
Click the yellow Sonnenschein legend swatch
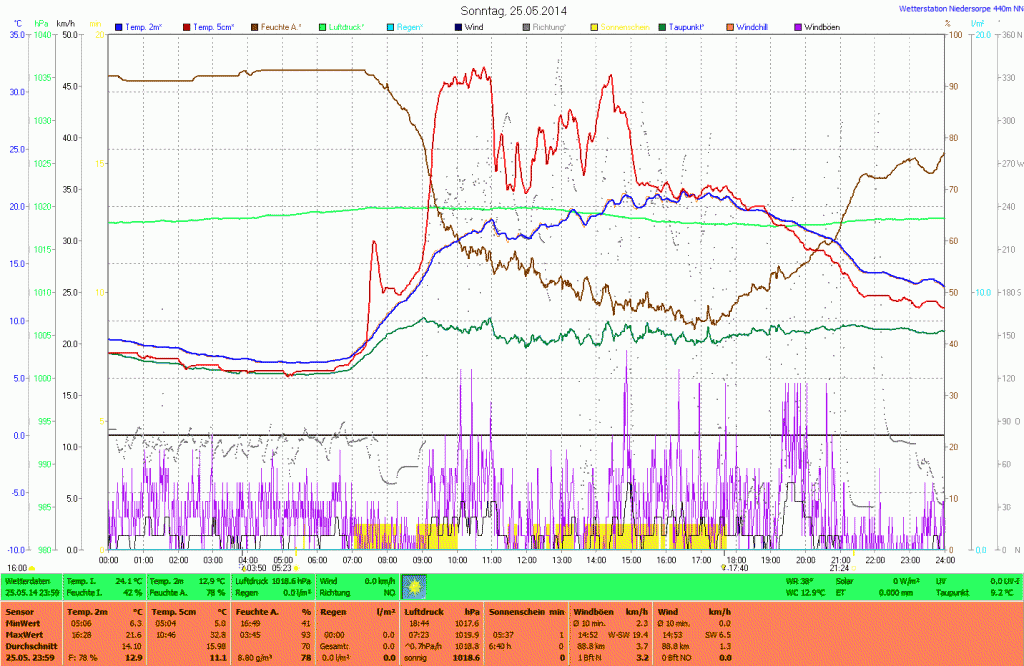coord(595,26)
